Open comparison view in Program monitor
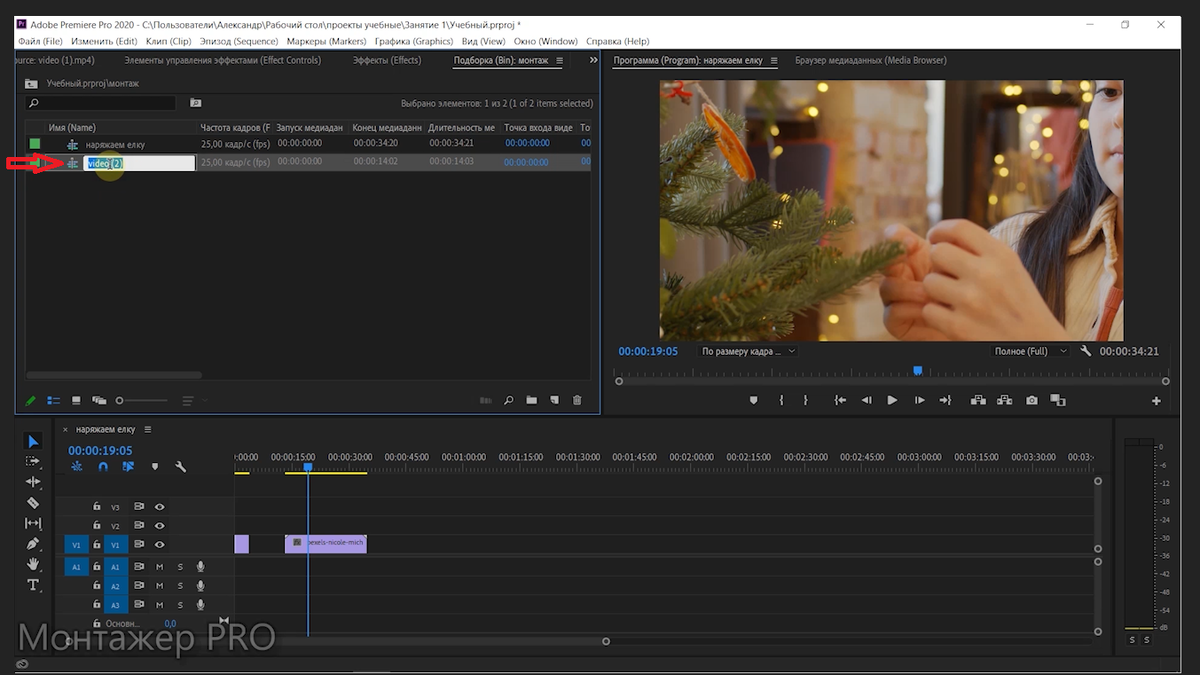 point(1058,400)
